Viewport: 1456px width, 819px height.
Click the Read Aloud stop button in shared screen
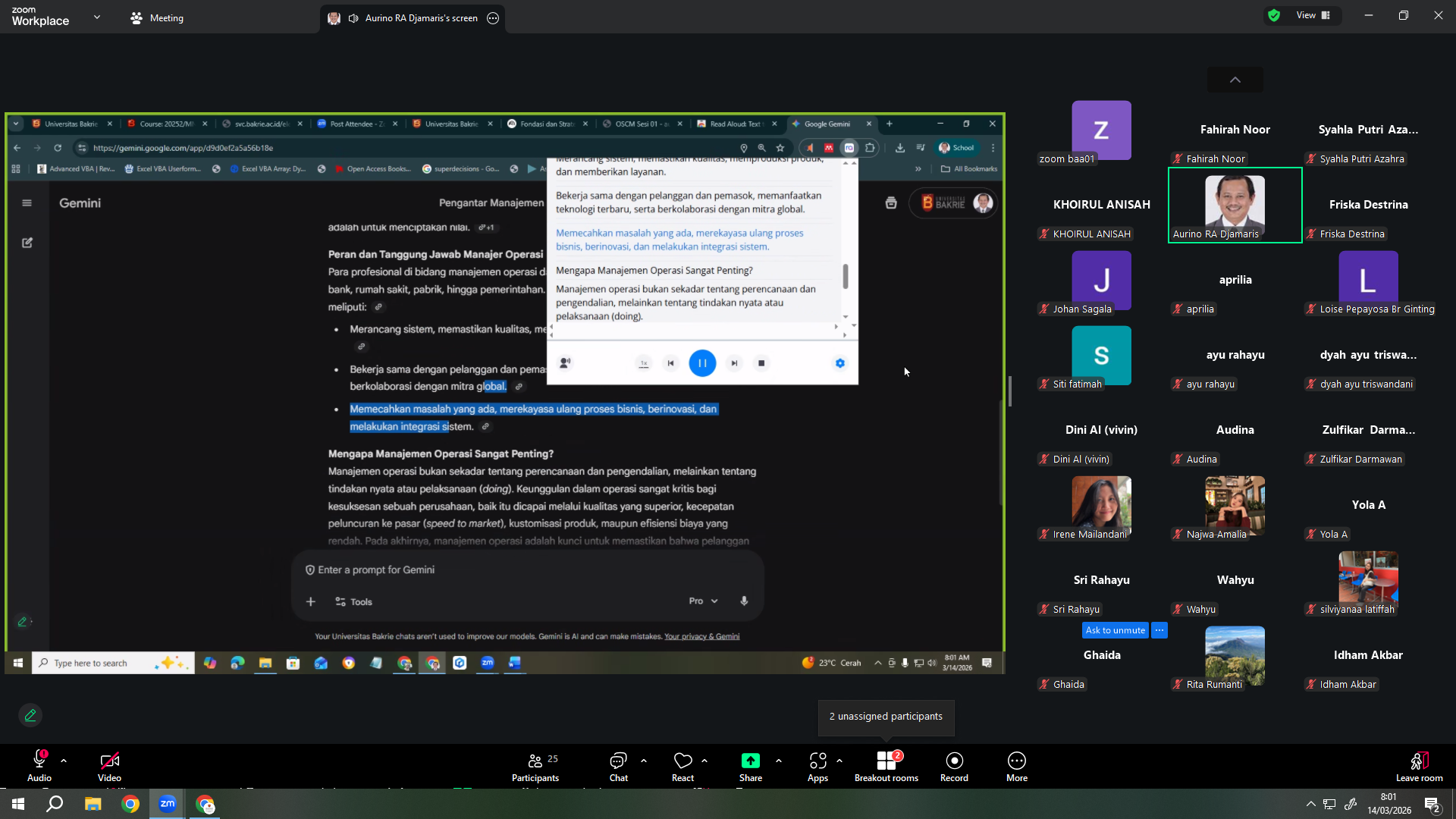[761, 363]
